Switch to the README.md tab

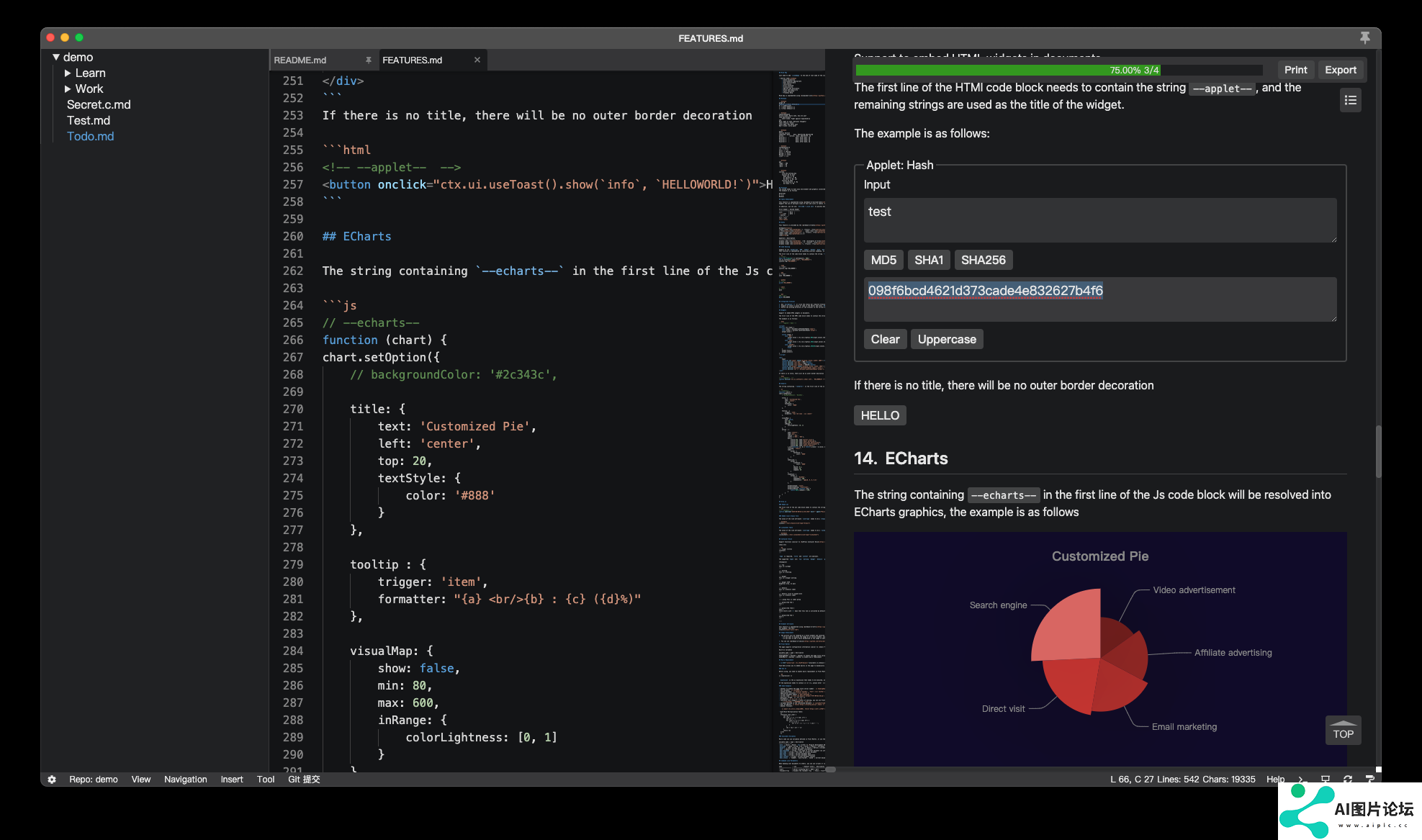(300, 60)
